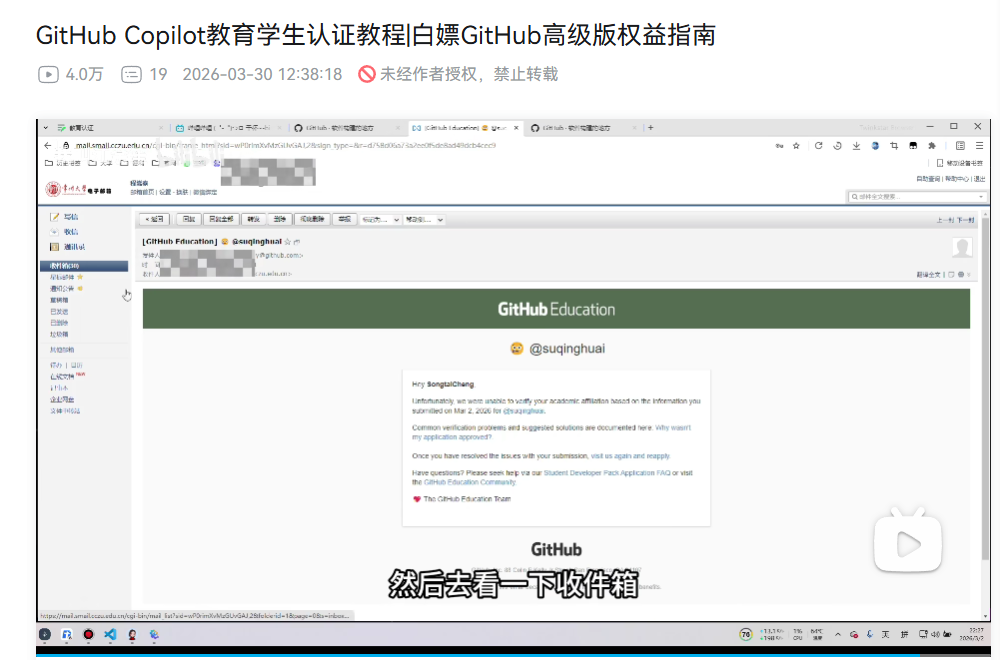
Task: Play the video via the bilibili TV button
Action: coord(908,540)
